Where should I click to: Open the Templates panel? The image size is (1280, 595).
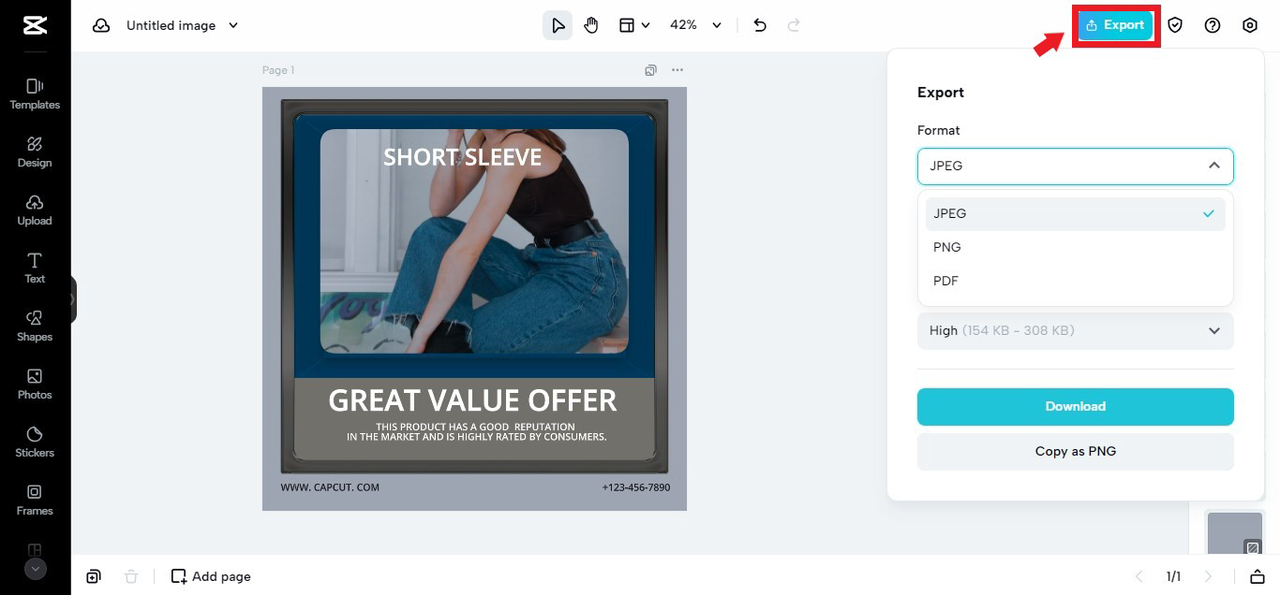coord(35,94)
